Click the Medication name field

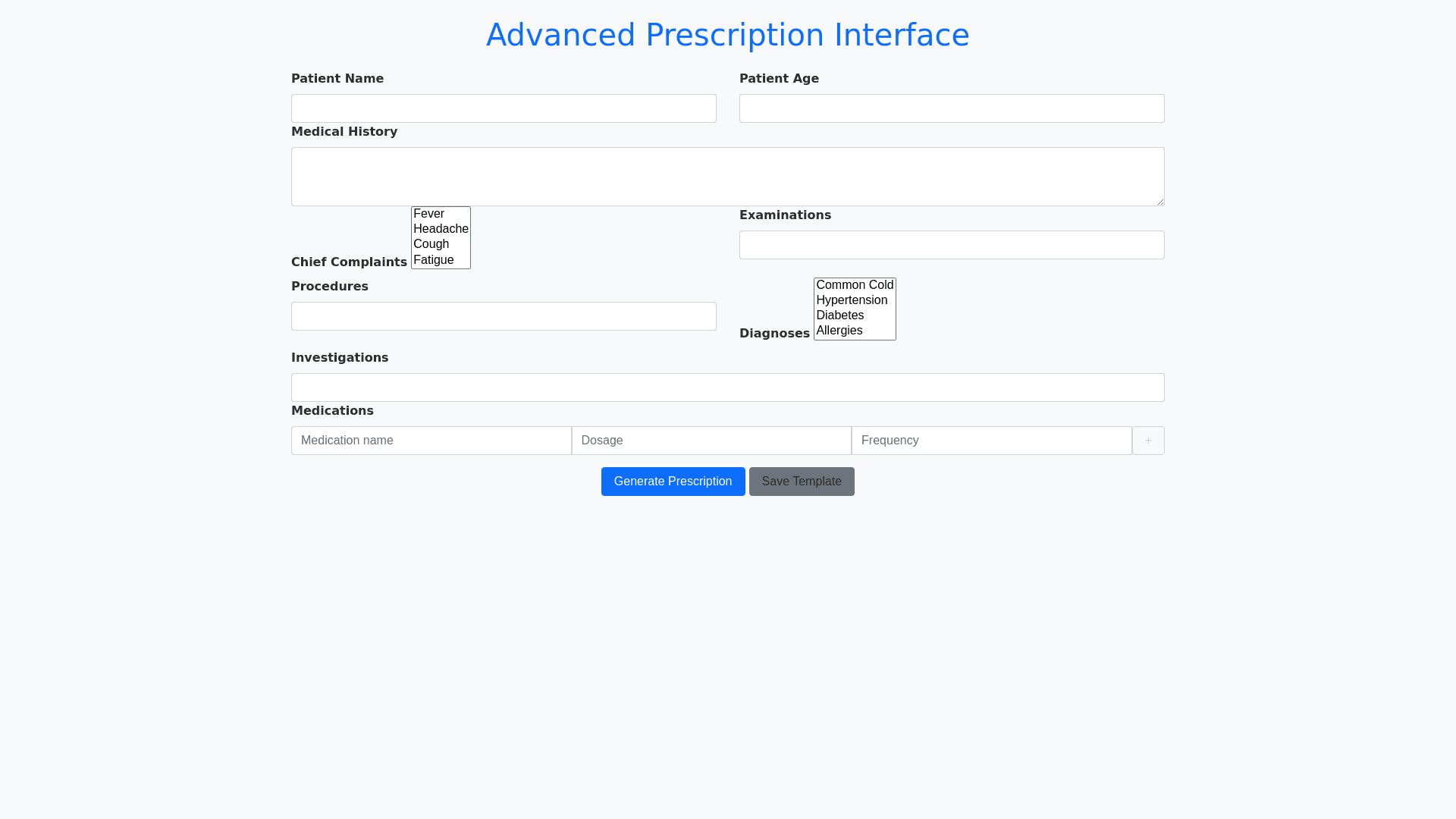pos(431,441)
